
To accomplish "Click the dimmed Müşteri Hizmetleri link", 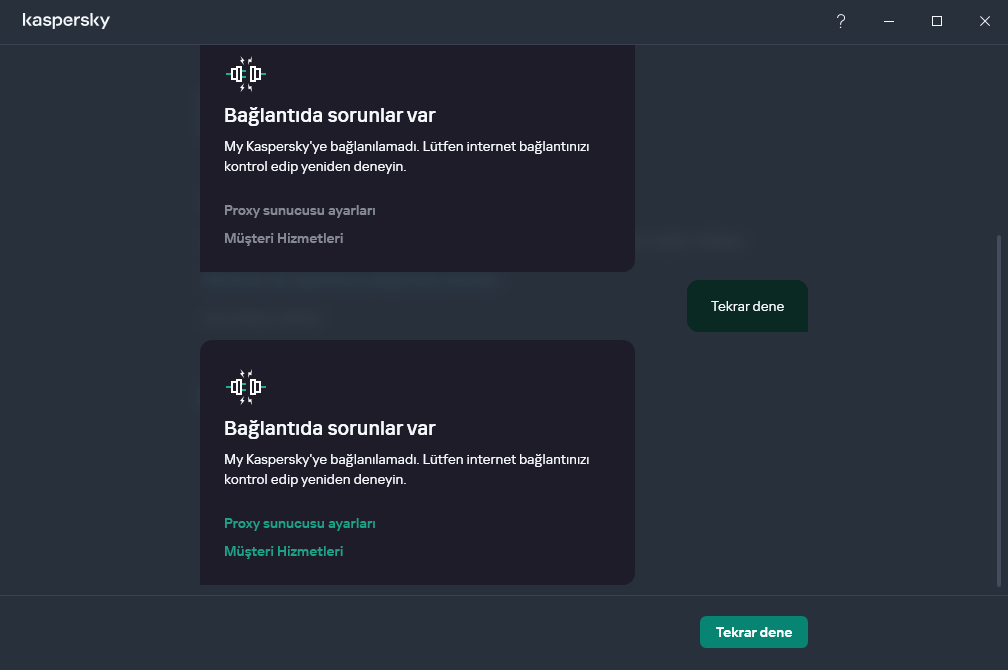I will (x=284, y=238).
